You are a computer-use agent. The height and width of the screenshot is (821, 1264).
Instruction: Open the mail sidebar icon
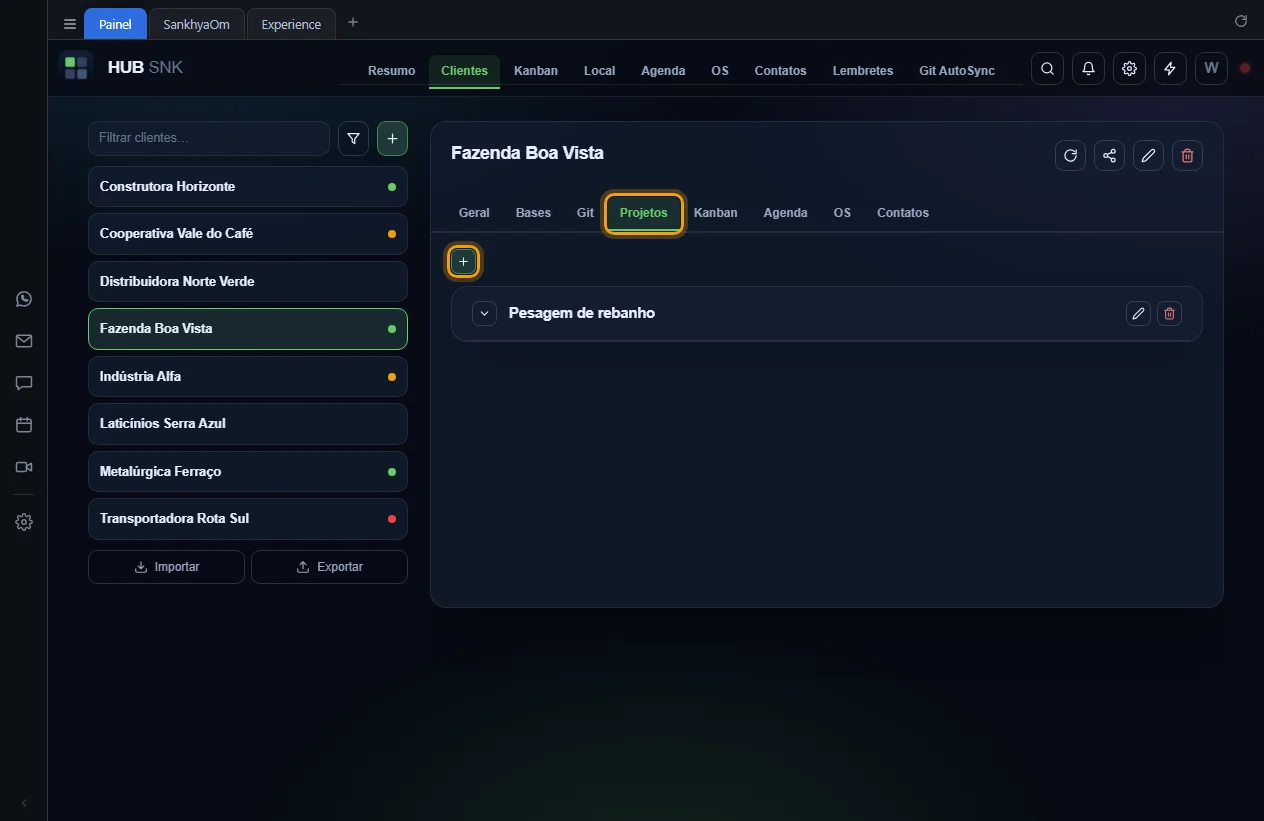[x=24, y=341]
